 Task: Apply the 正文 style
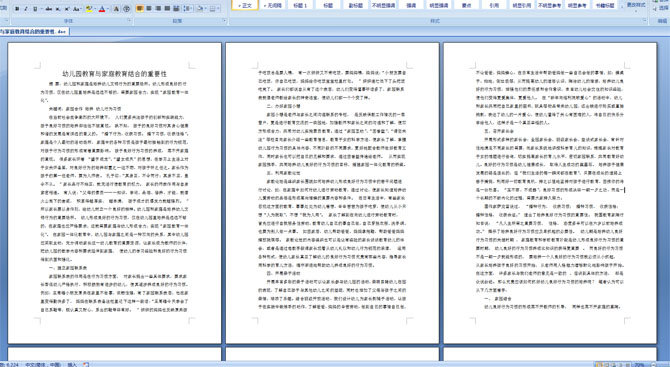pyautogui.click(x=245, y=5)
